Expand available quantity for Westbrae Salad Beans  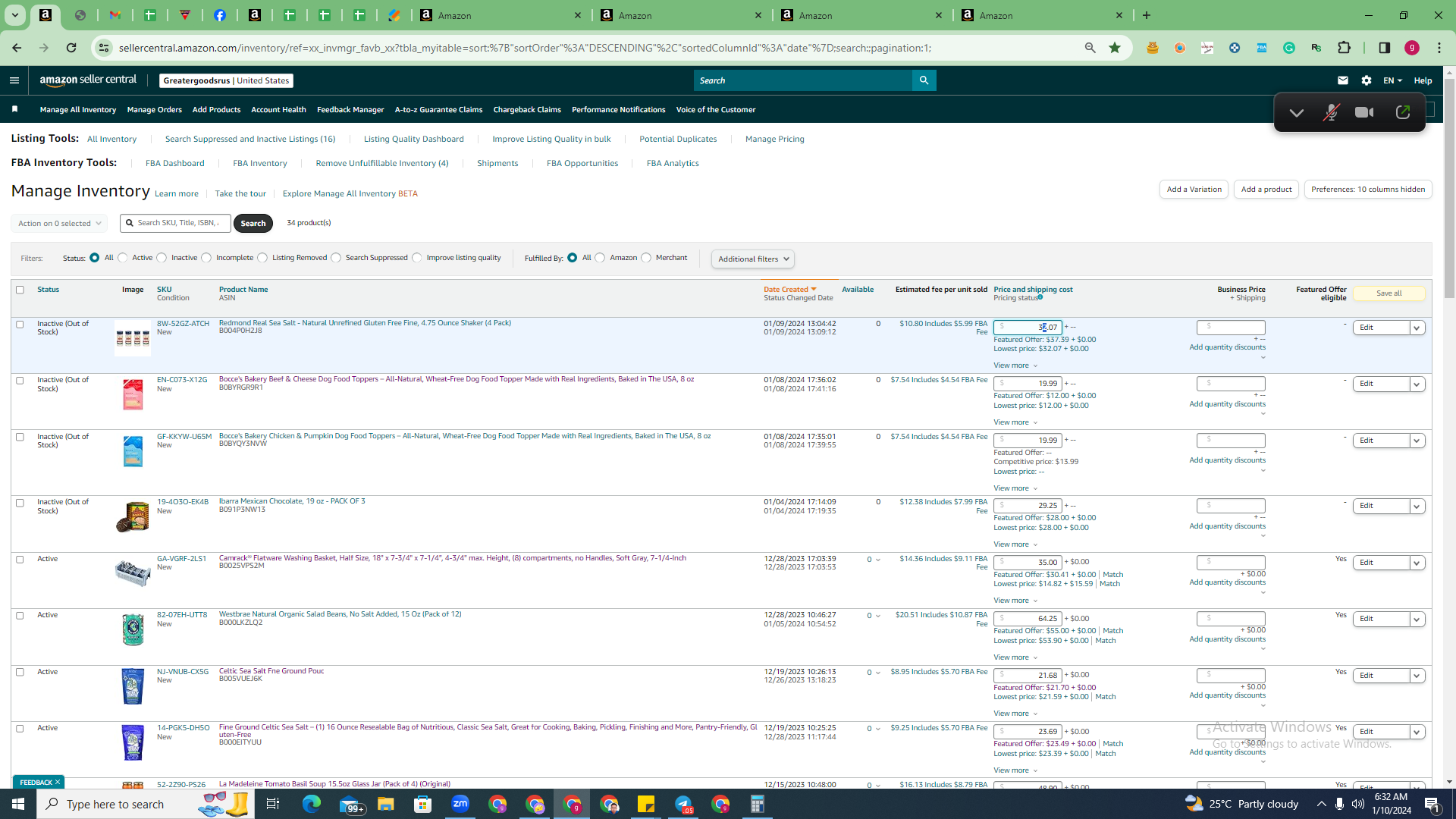click(878, 616)
